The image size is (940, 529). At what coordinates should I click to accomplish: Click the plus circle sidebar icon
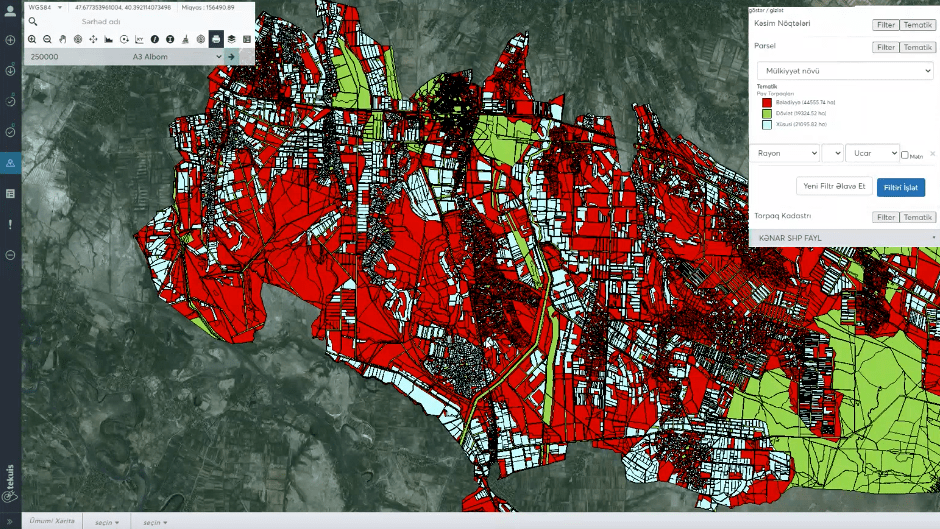(x=10, y=40)
